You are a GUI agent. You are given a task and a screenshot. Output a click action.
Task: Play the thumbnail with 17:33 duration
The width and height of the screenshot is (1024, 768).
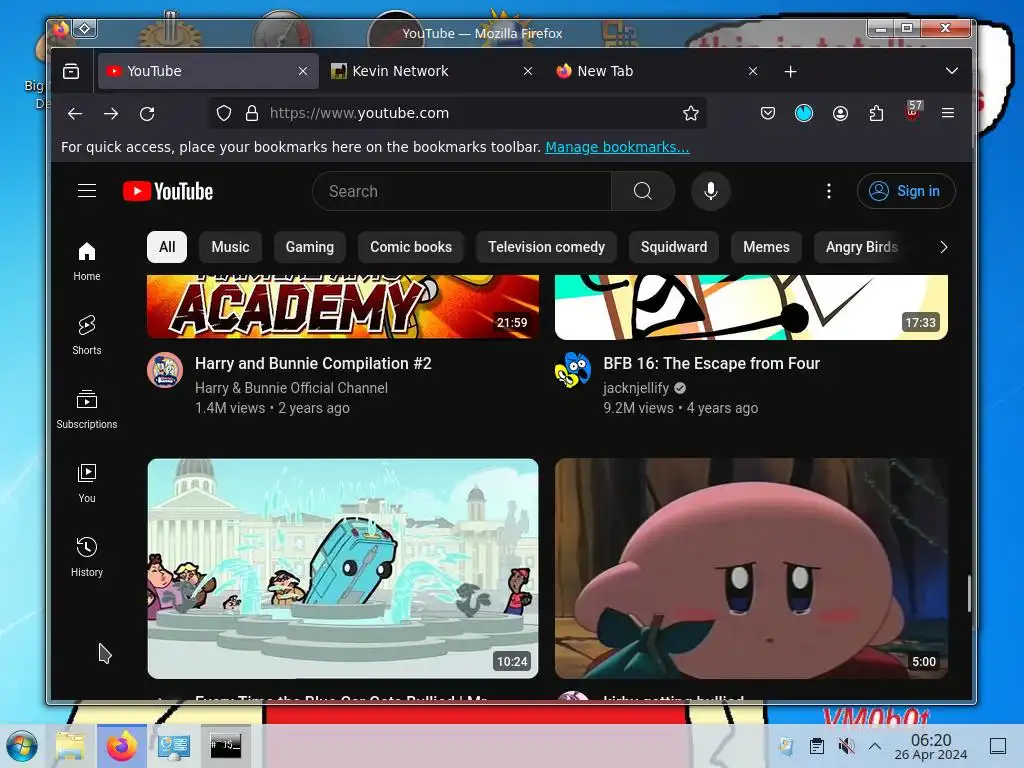tap(751, 307)
